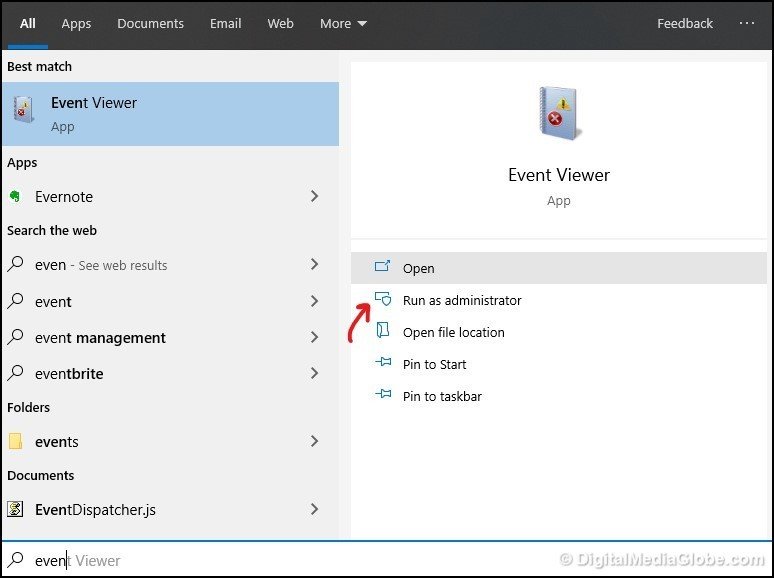This screenshot has height=578, width=774.
Task: Click the Search the web header
Action: 52,231
